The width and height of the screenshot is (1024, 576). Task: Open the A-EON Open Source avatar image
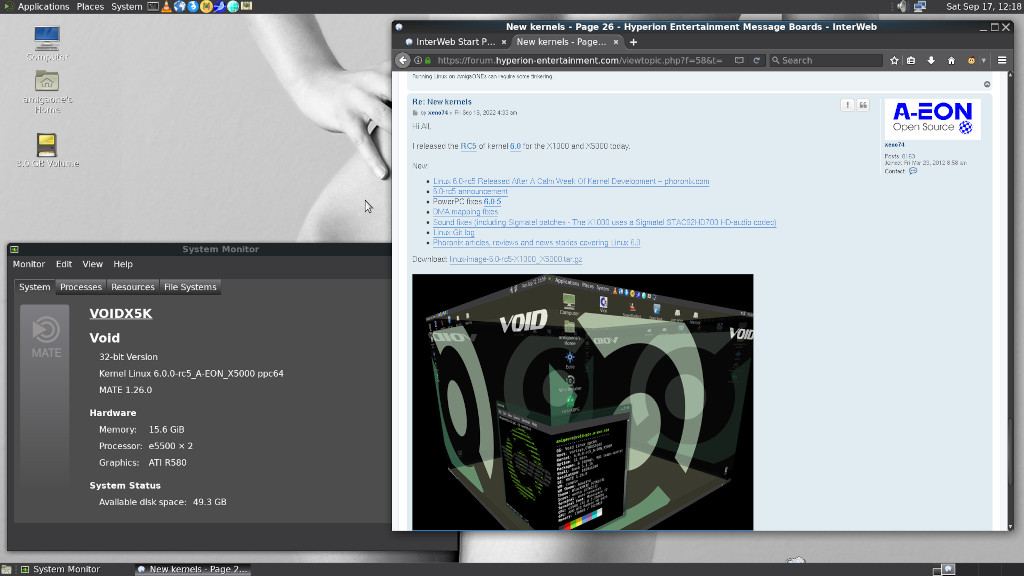[933, 119]
